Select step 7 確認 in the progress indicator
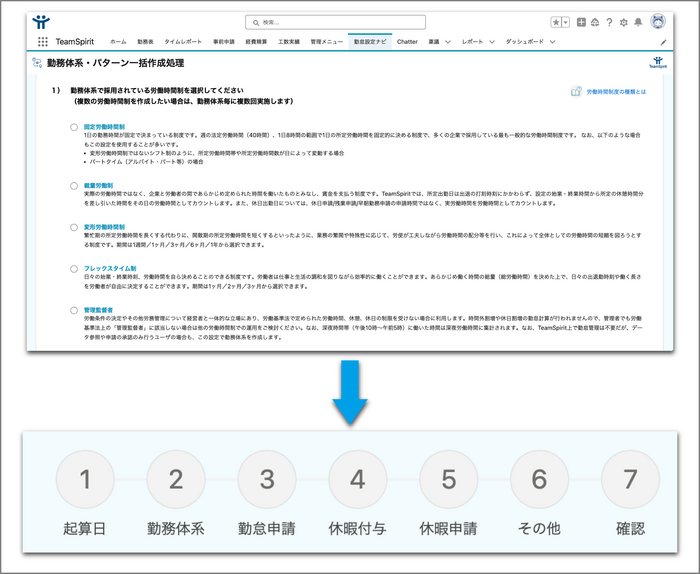 tap(630, 479)
